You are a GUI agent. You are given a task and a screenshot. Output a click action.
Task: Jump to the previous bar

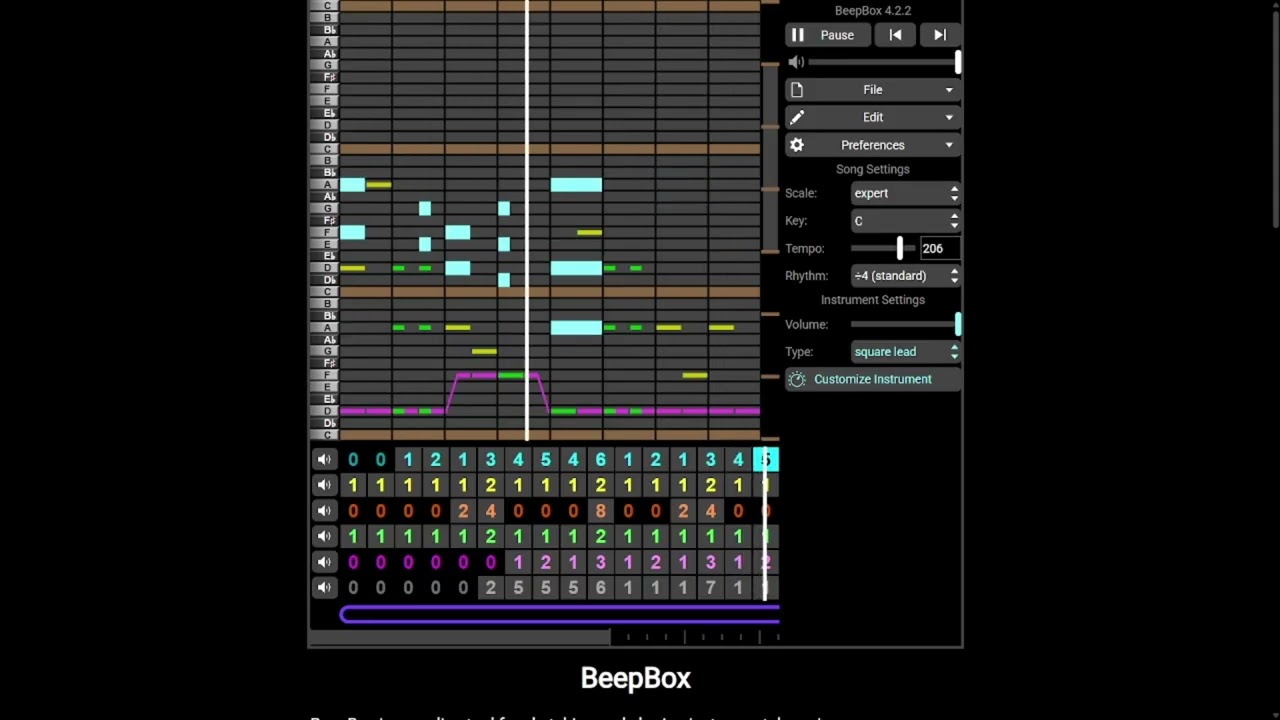pyautogui.click(x=895, y=35)
